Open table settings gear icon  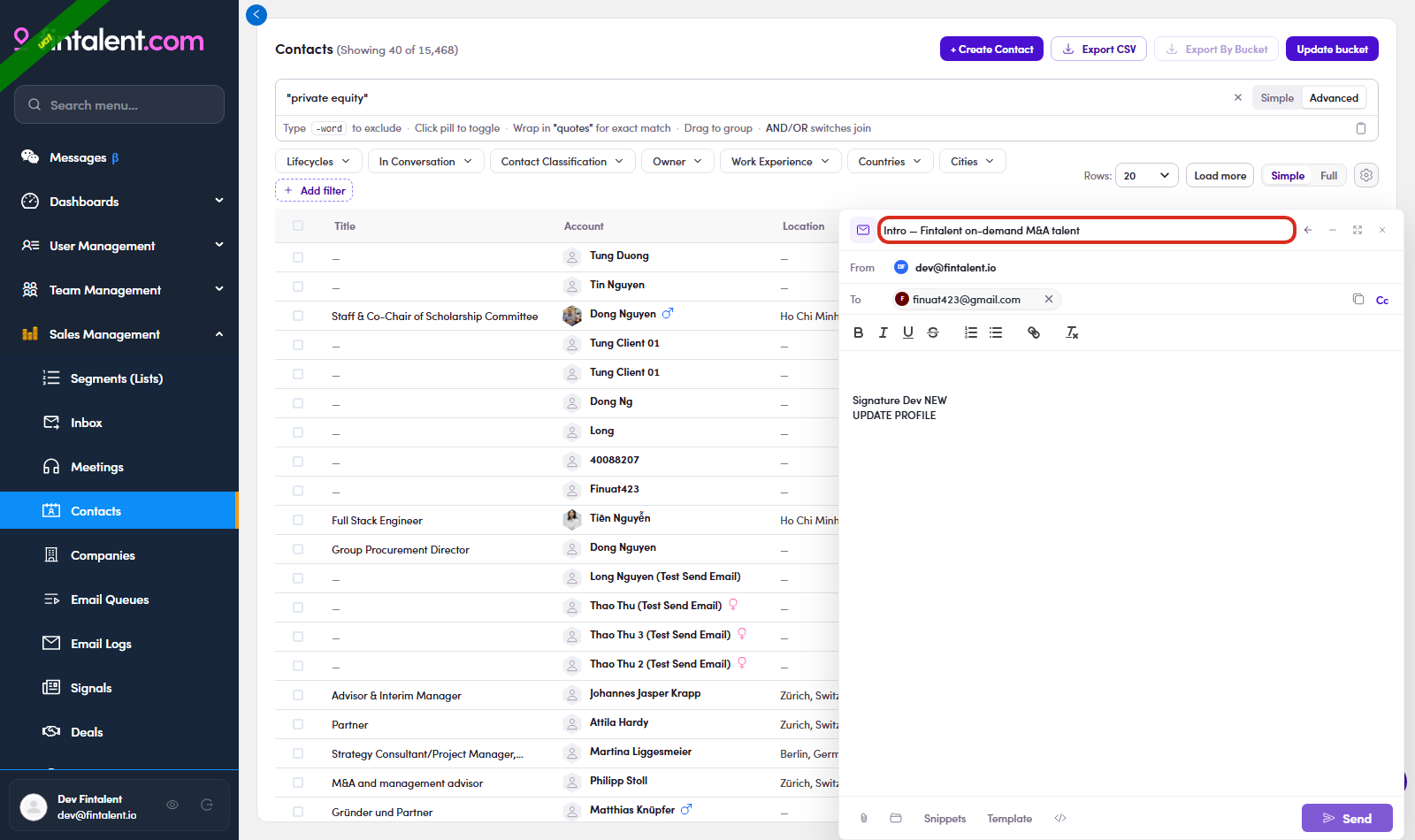(x=1366, y=175)
